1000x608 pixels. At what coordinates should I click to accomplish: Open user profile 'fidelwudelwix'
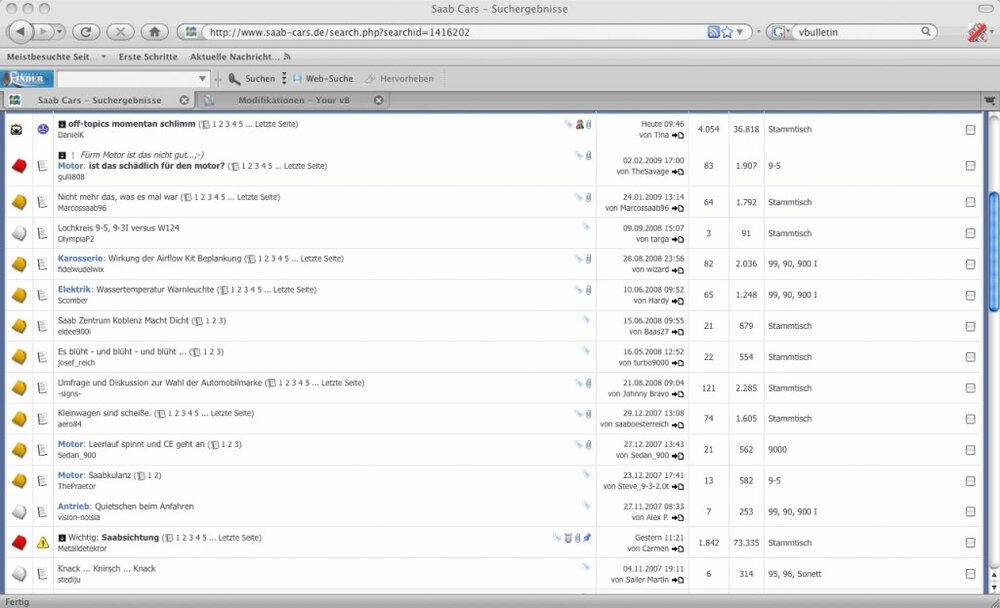point(81,270)
